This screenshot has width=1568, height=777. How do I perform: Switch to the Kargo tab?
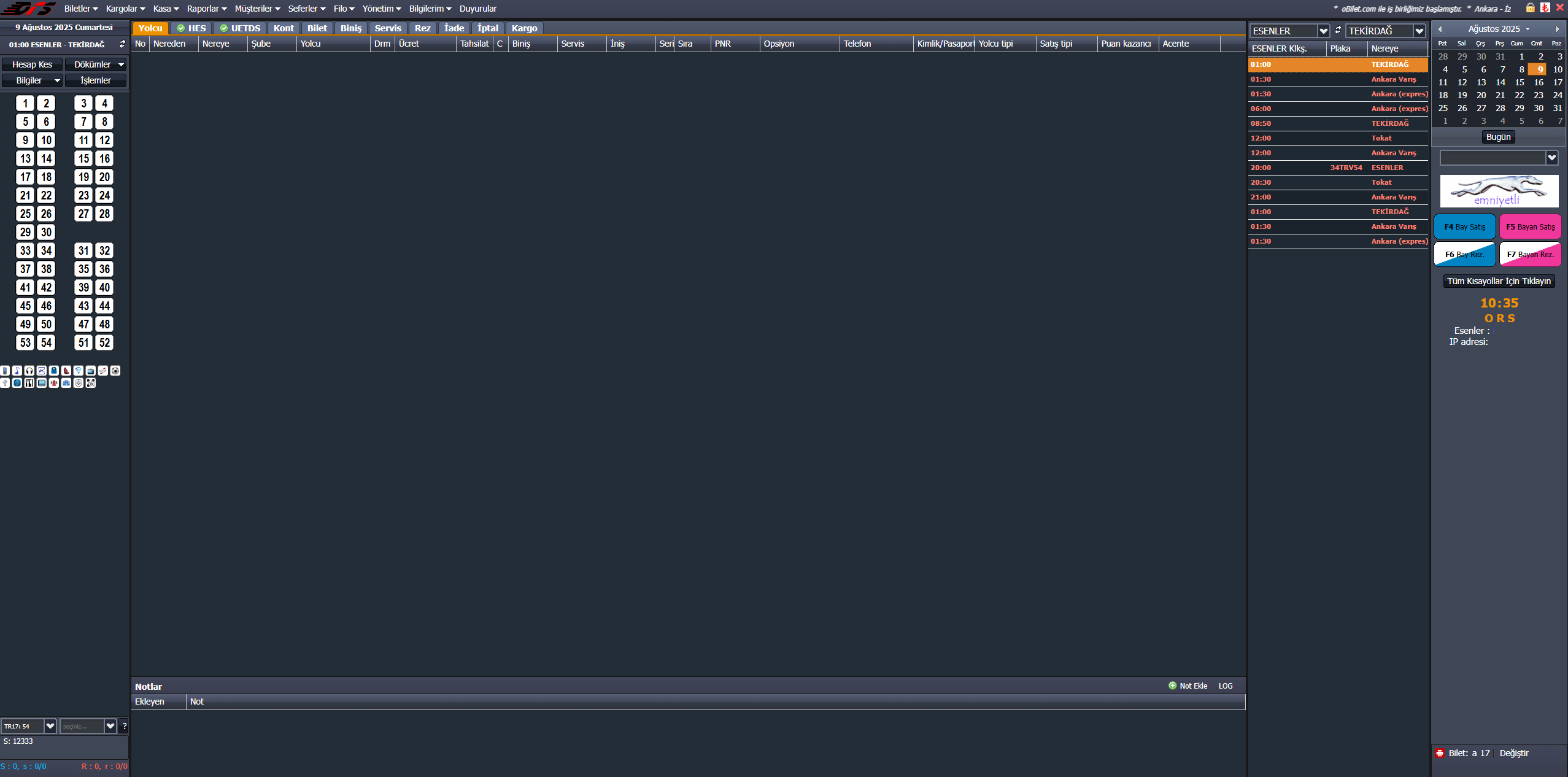[524, 28]
